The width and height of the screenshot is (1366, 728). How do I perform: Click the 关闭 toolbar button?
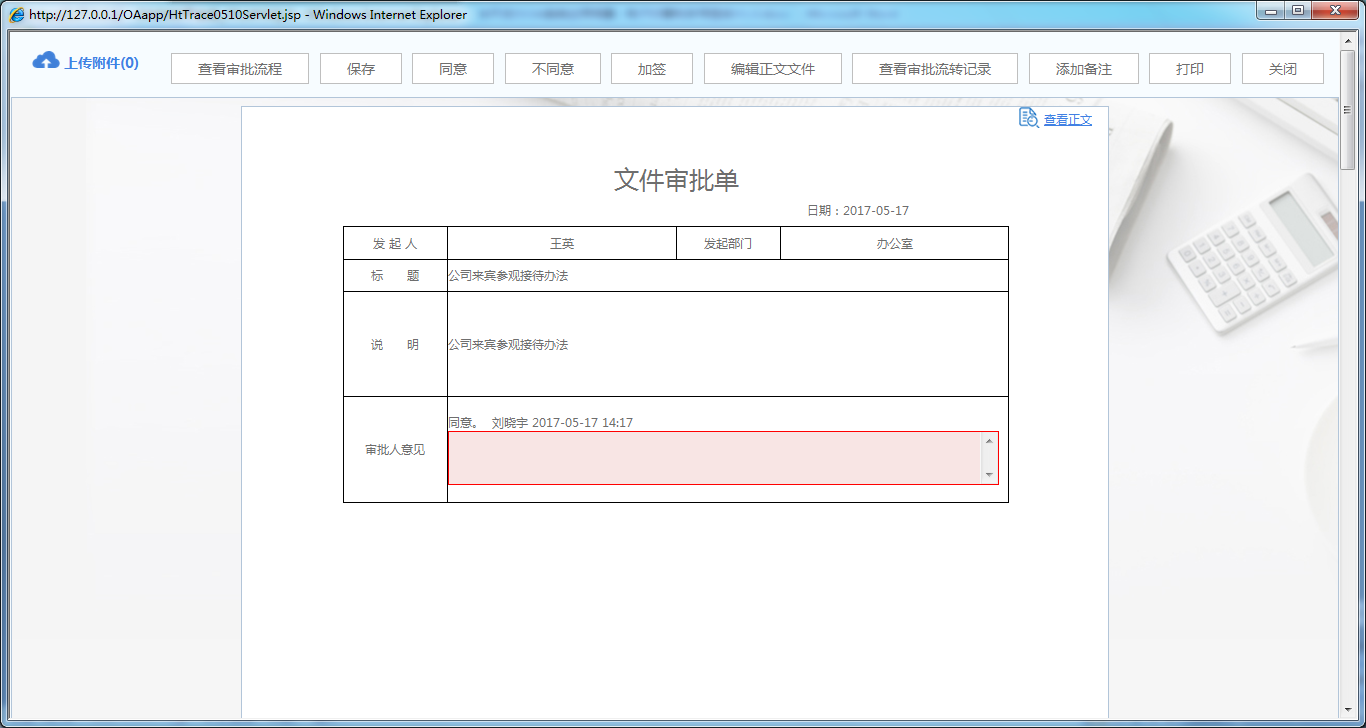[x=1283, y=69]
